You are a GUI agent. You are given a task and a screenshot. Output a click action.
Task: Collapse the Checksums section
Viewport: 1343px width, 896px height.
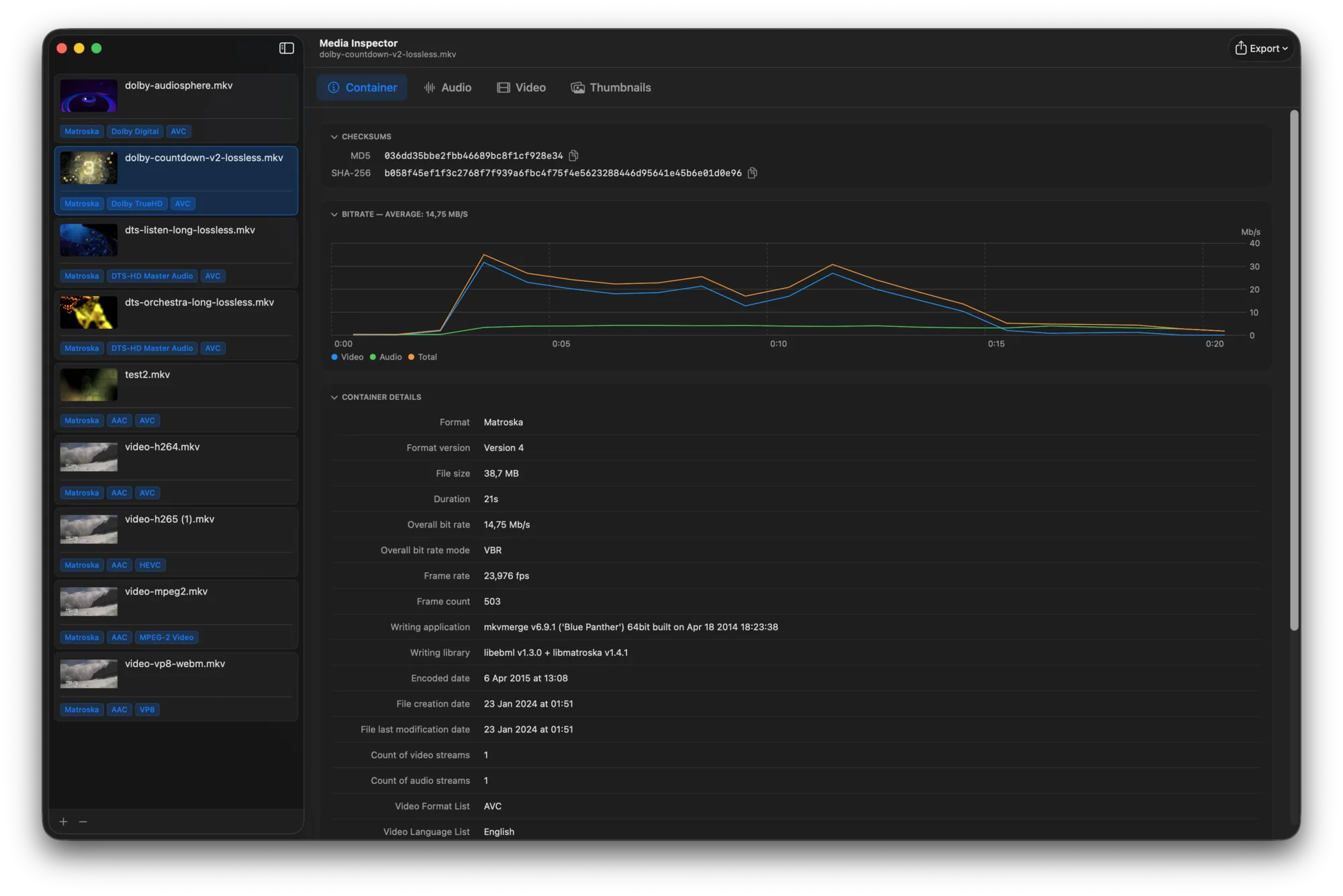[x=334, y=137]
